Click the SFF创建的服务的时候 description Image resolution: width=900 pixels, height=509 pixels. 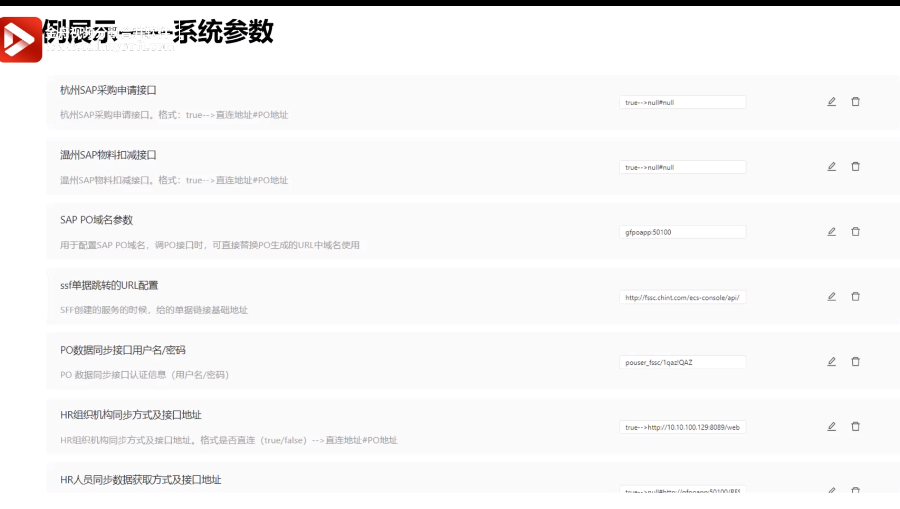pyautogui.click(x=154, y=310)
